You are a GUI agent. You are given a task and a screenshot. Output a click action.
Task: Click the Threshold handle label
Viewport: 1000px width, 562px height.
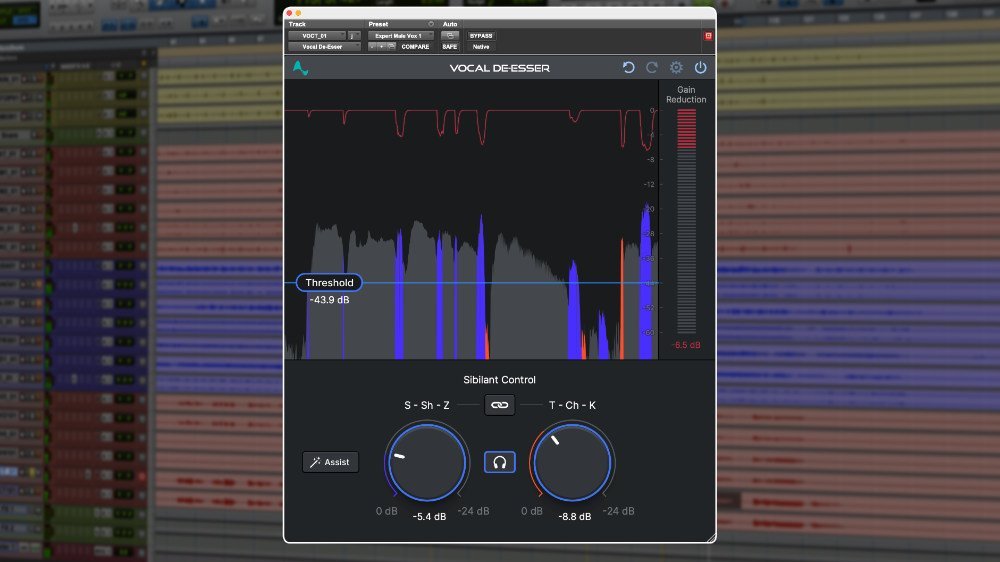point(329,283)
